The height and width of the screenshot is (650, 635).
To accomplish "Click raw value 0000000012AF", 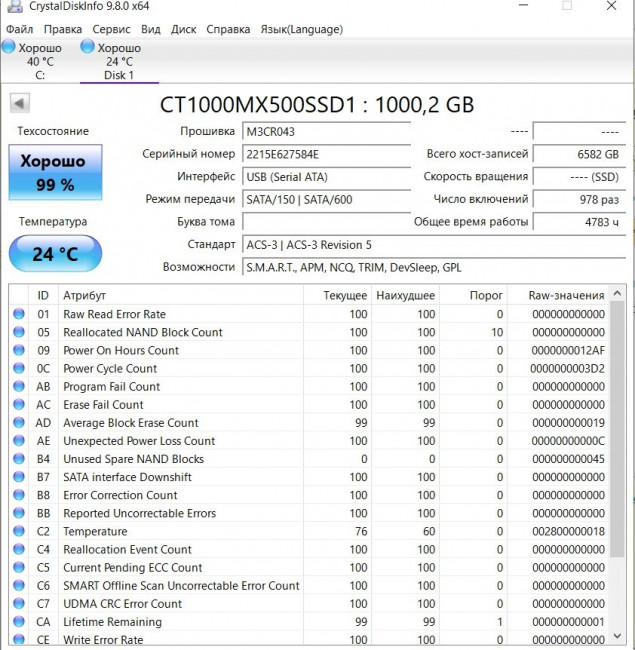I will [x=568, y=350].
